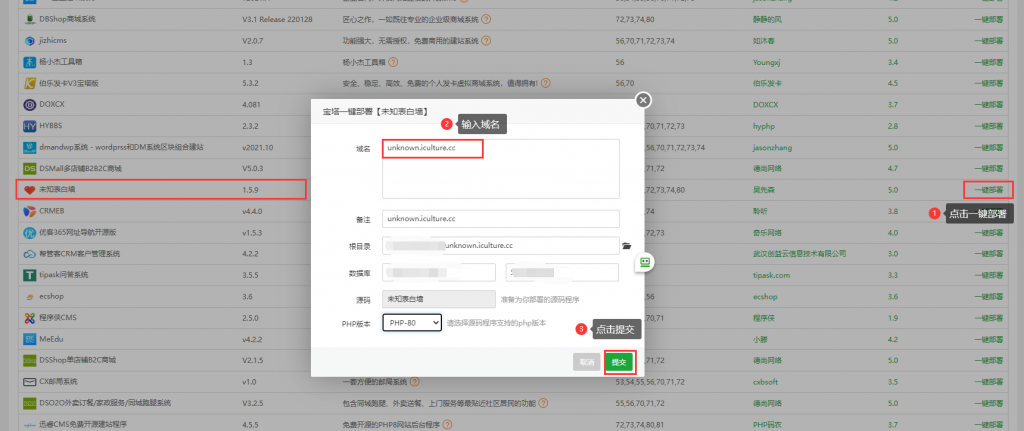Viewport: 1024px width, 431px height.
Task: Click the tipask问答系统 logo icon
Action: click(x=29, y=275)
